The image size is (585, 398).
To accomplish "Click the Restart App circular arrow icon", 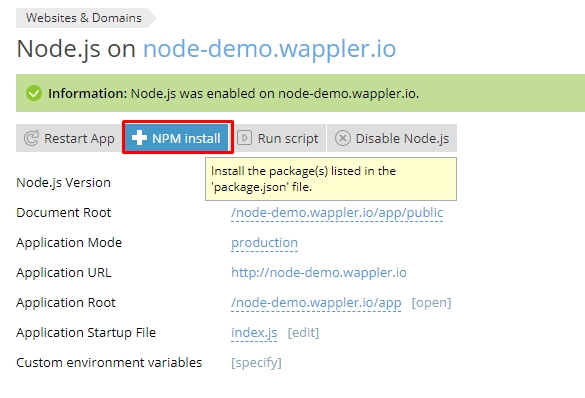I will point(31,138).
